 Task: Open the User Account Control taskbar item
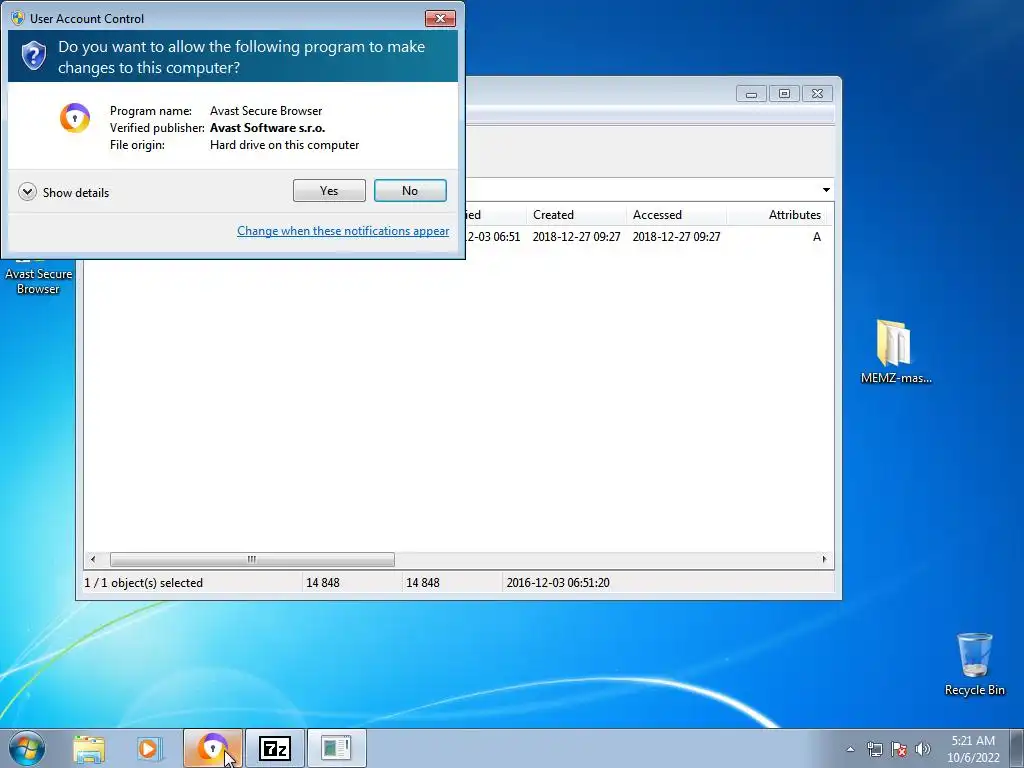(x=336, y=748)
